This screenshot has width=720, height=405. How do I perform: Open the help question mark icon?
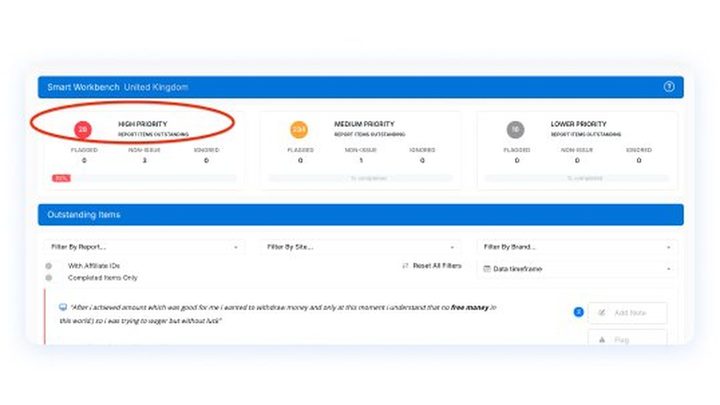[x=669, y=87]
